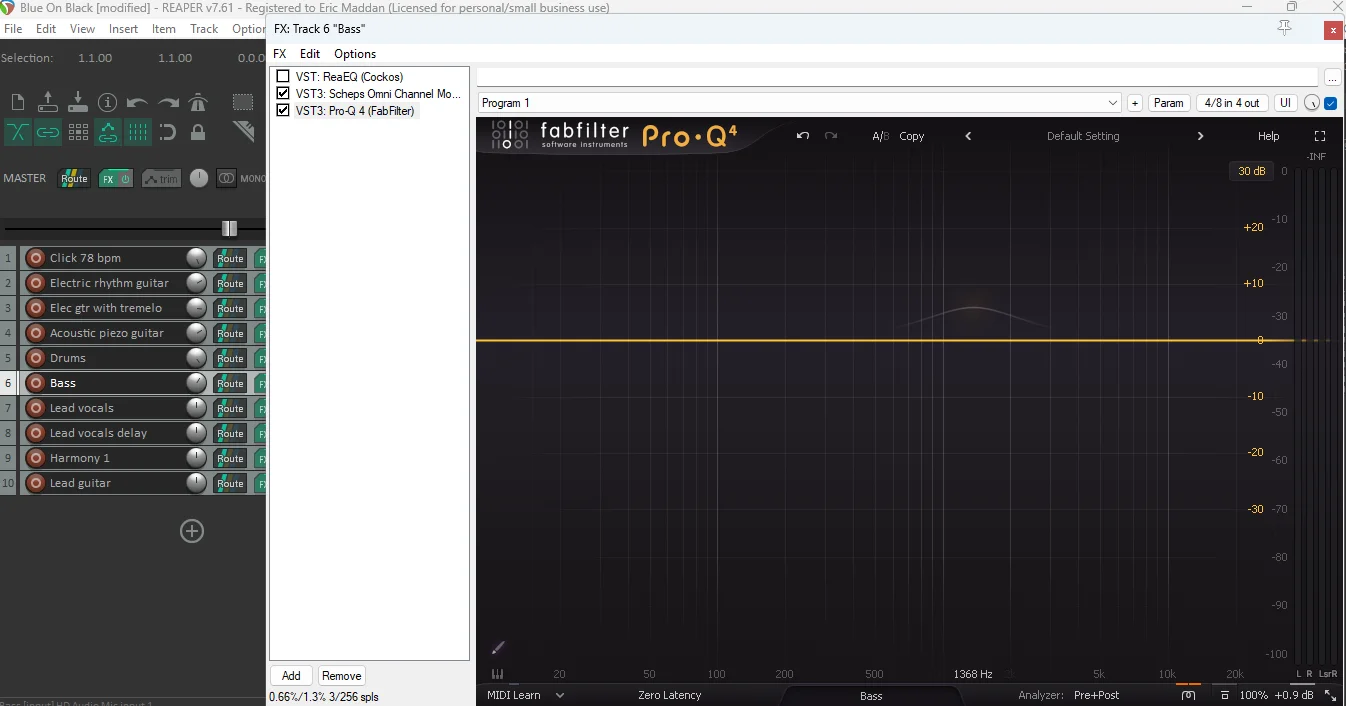Click the piano display icon in Pro-Q
The image size is (1346, 706).
[498, 674]
